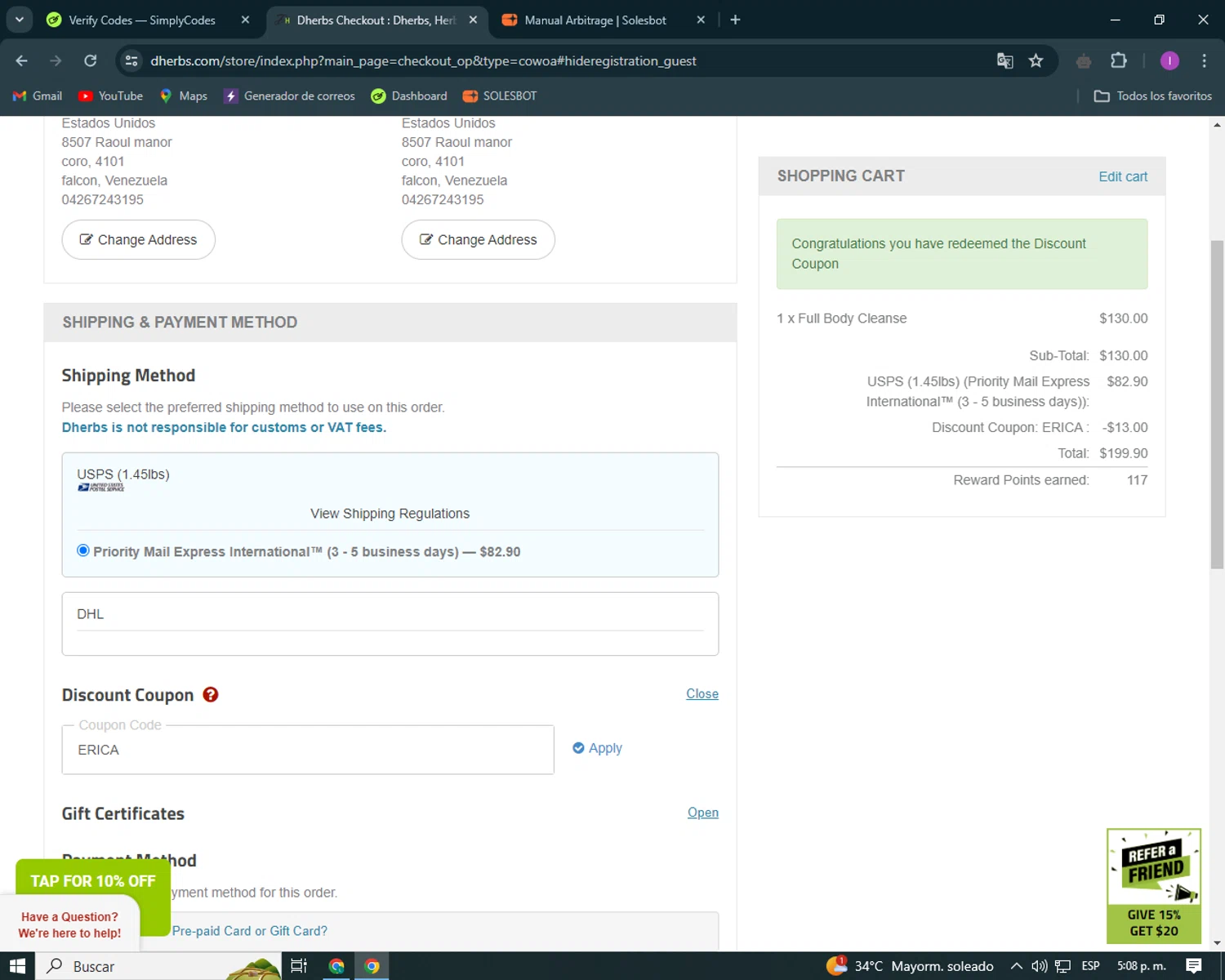Switch to the Manual Arbitrage | Solesbot tab
Image resolution: width=1225 pixels, height=980 pixels.
click(595, 20)
